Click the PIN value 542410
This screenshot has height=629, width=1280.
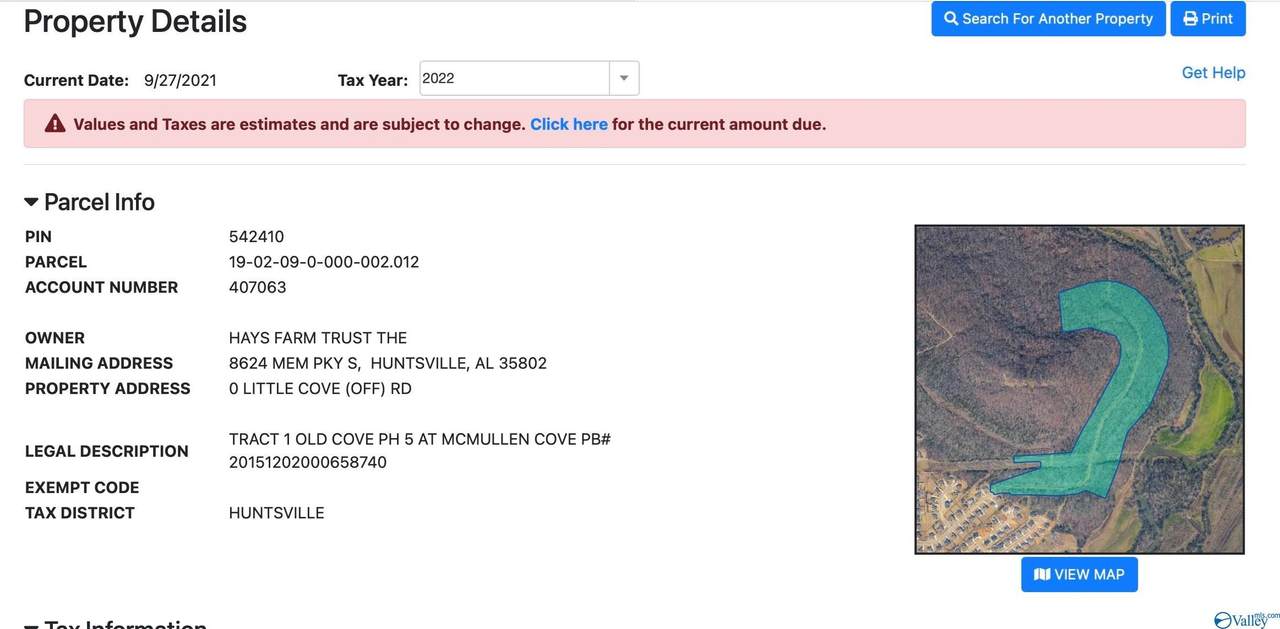256,237
